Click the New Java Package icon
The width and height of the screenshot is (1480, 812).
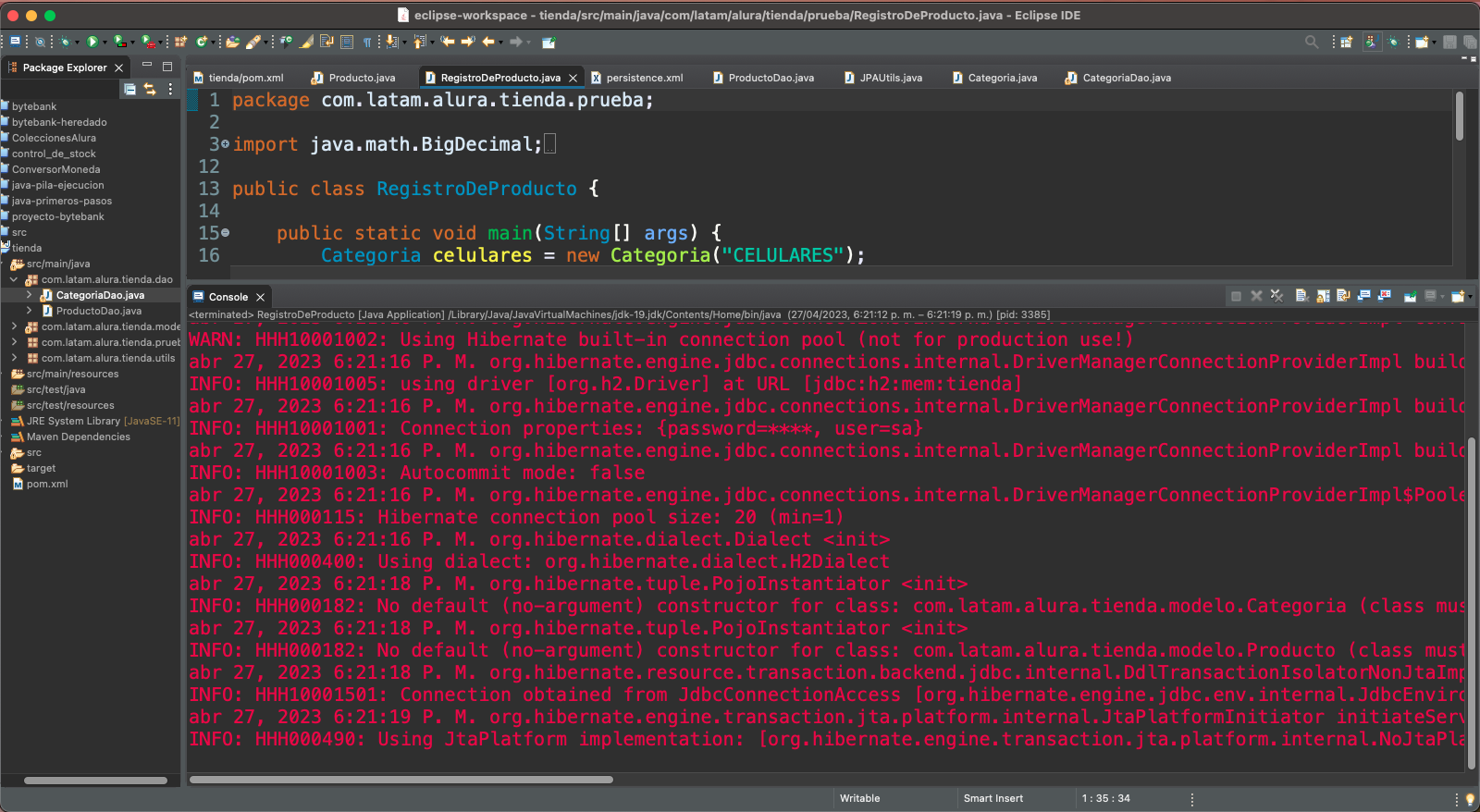(x=180, y=42)
